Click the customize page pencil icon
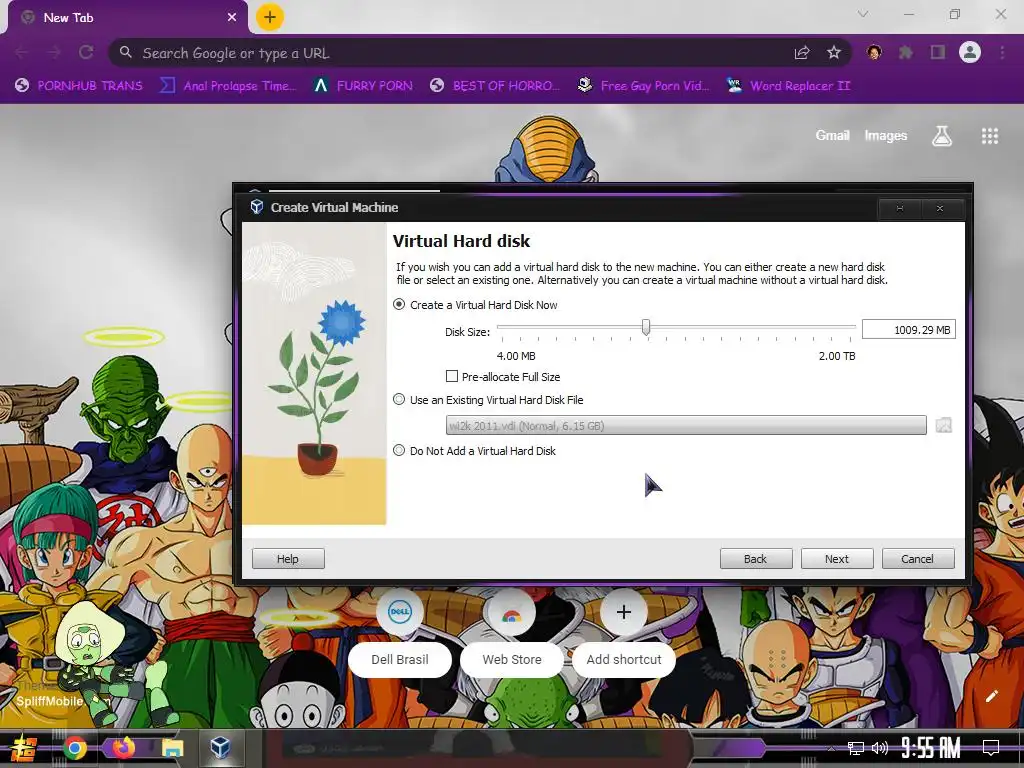The height and width of the screenshot is (768, 1024). [x=991, y=696]
